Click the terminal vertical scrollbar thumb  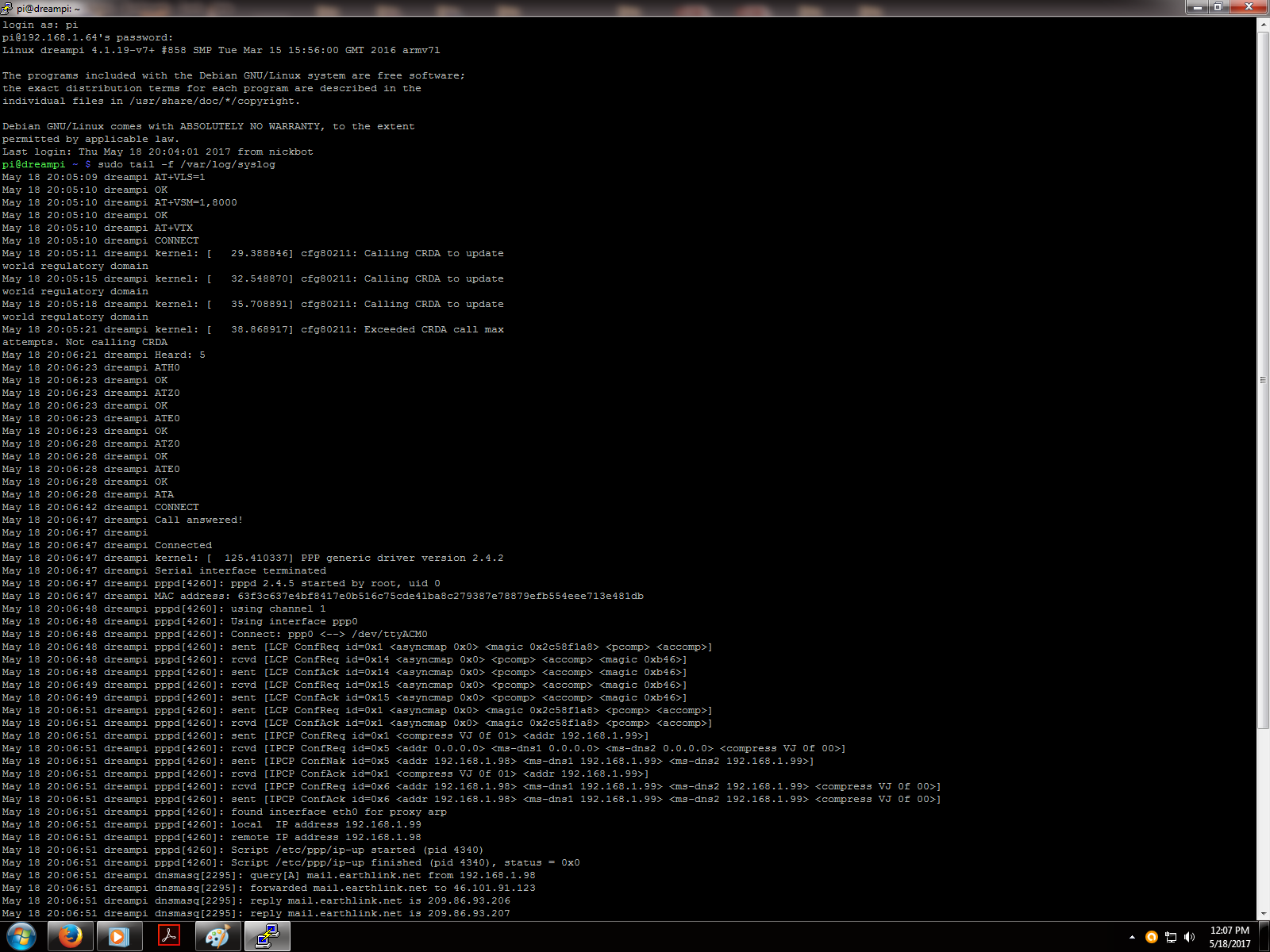coord(1263,380)
